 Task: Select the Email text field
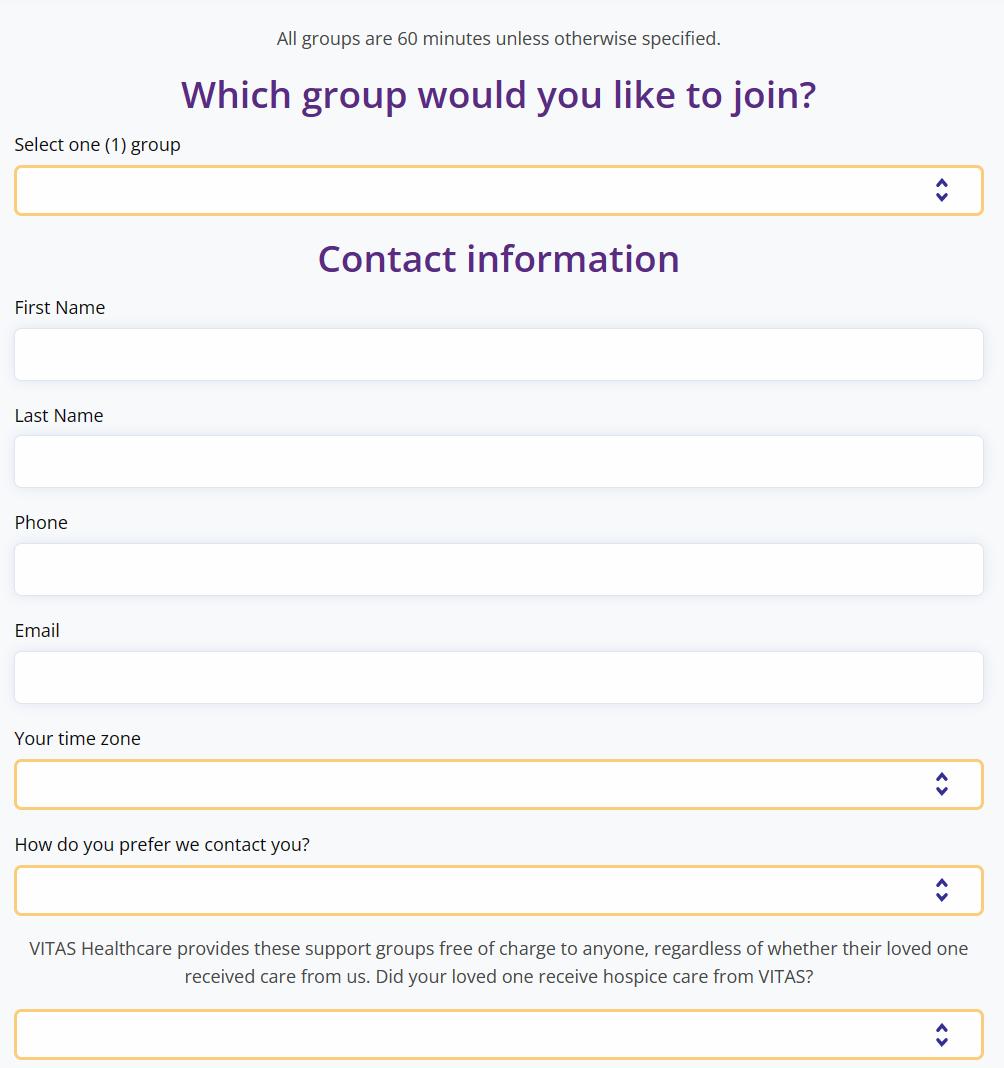(x=498, y=678)
